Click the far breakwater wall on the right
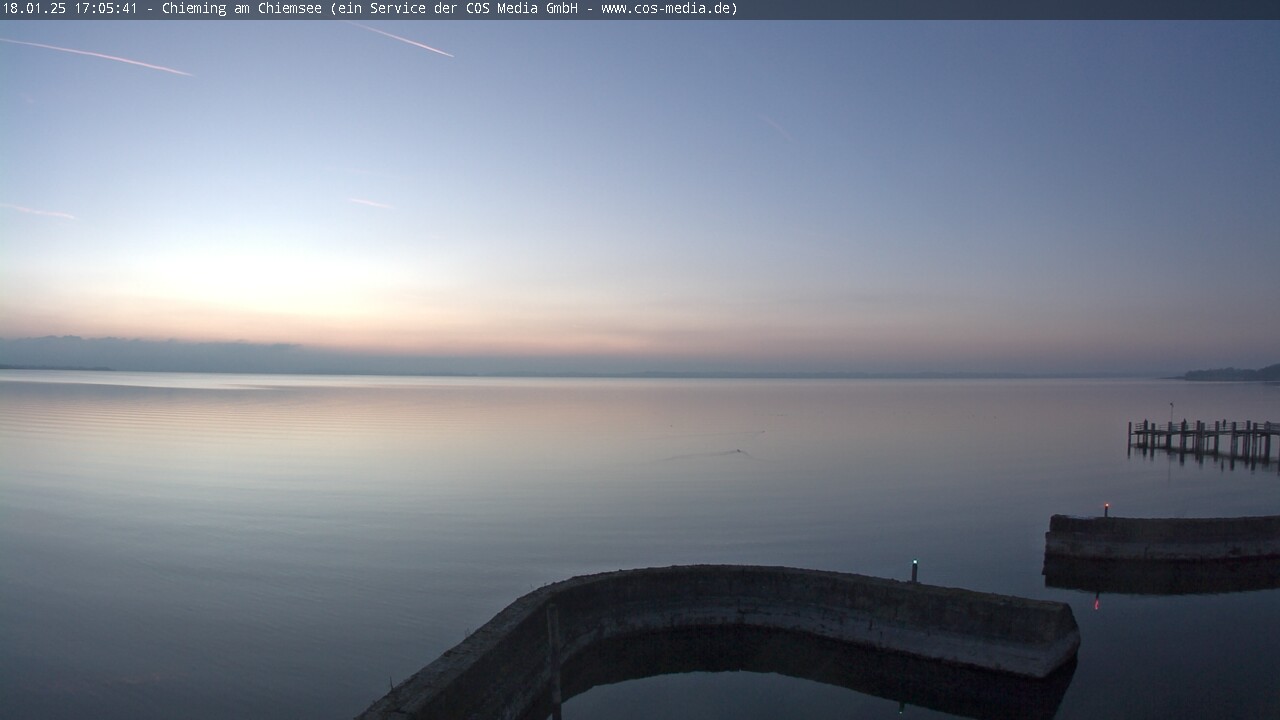 click(x=1160, y=535)
